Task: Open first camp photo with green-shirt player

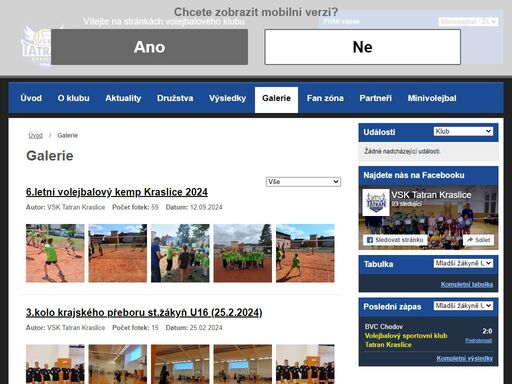Action: click(x=55, y=253)
